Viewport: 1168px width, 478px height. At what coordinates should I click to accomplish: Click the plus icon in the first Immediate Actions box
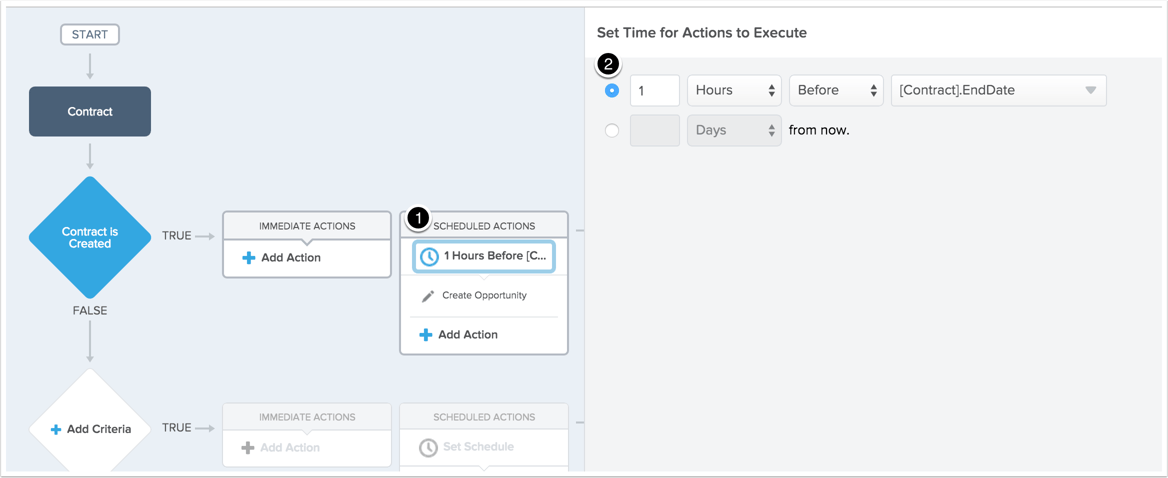click(x=249, y=258)
